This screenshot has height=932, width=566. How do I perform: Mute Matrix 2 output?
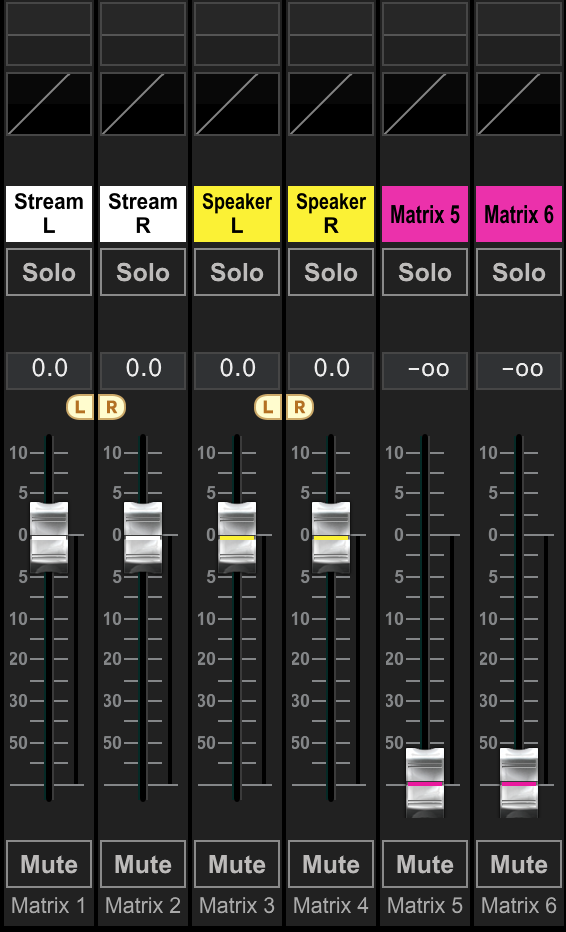pyautogui.click(x=143, y=864)
